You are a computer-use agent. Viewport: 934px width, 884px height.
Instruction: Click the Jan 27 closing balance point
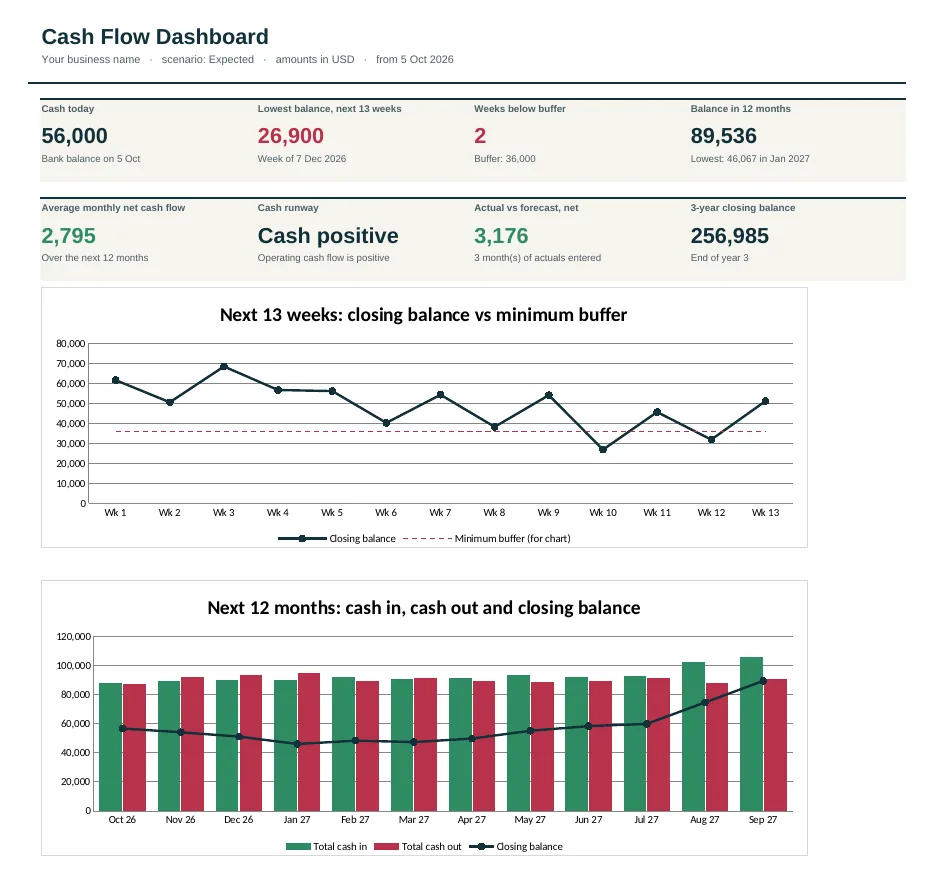pyautogui.click(x=297, y=744)
